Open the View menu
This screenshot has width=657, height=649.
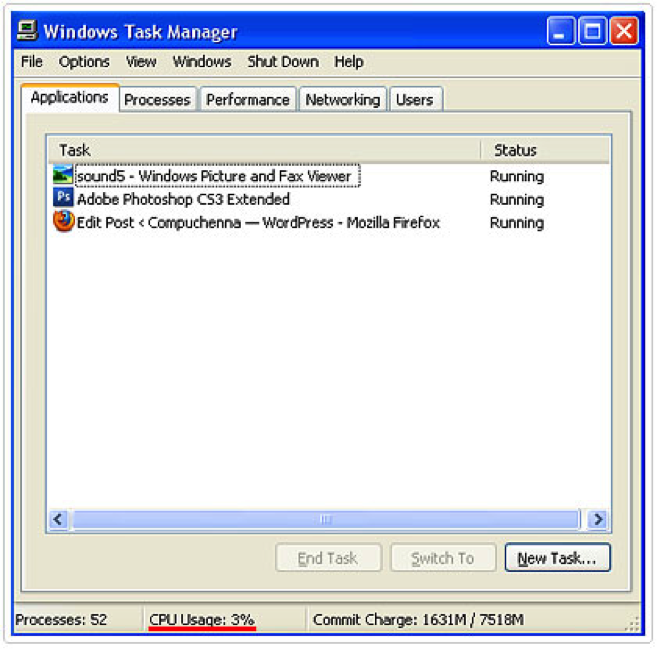tap(141, 62)
